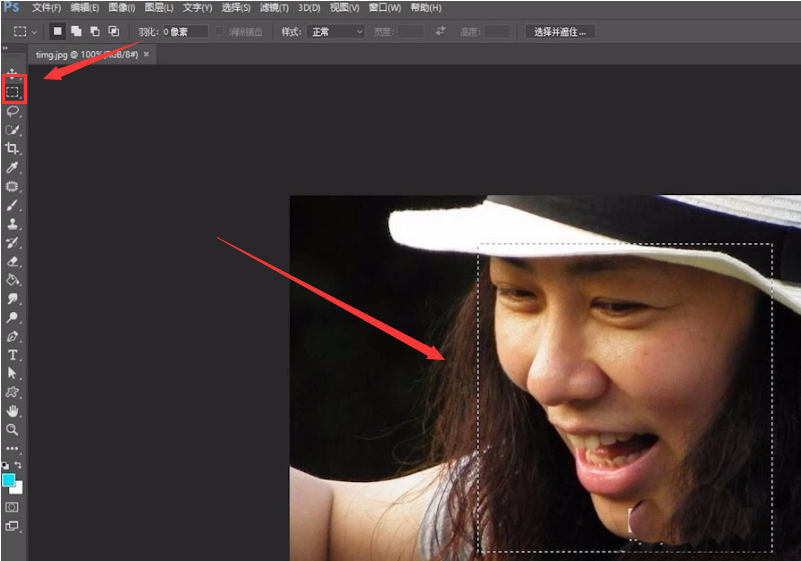Open the 滤镜(T) menu
Viewport: 801px width, 561px height.
274,8
